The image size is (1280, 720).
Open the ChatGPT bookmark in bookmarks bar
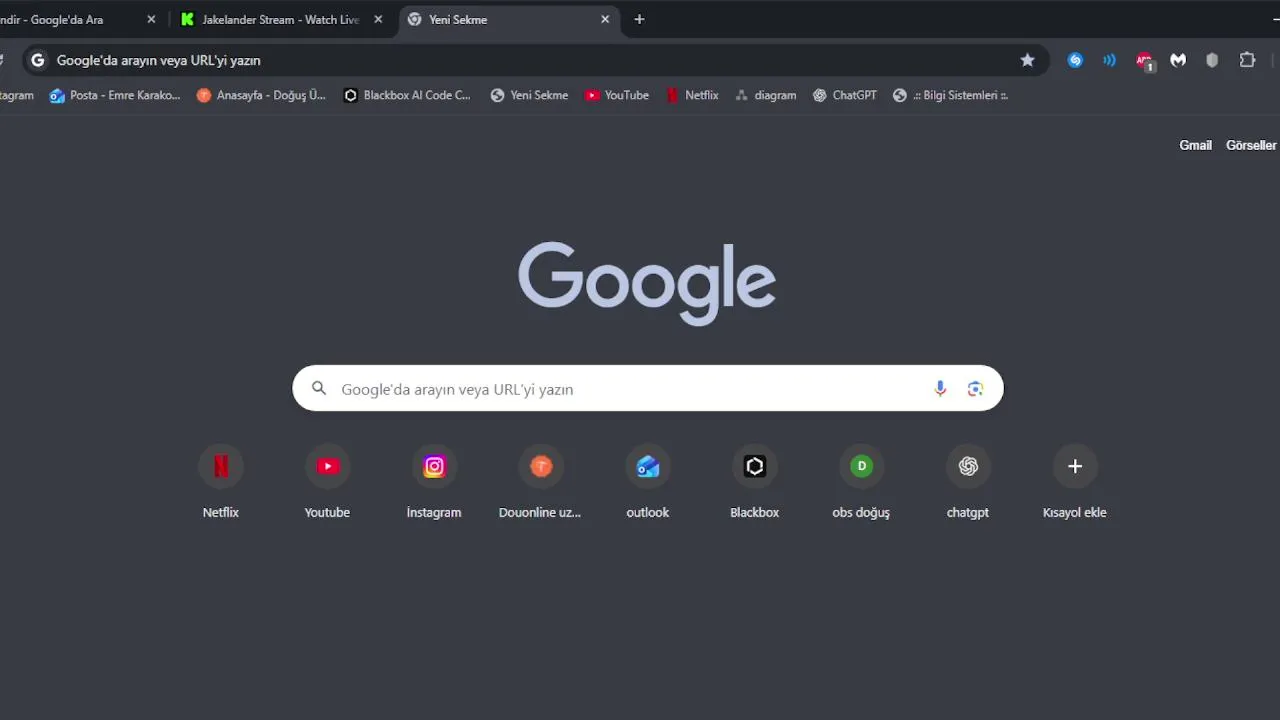click(845, 95)
